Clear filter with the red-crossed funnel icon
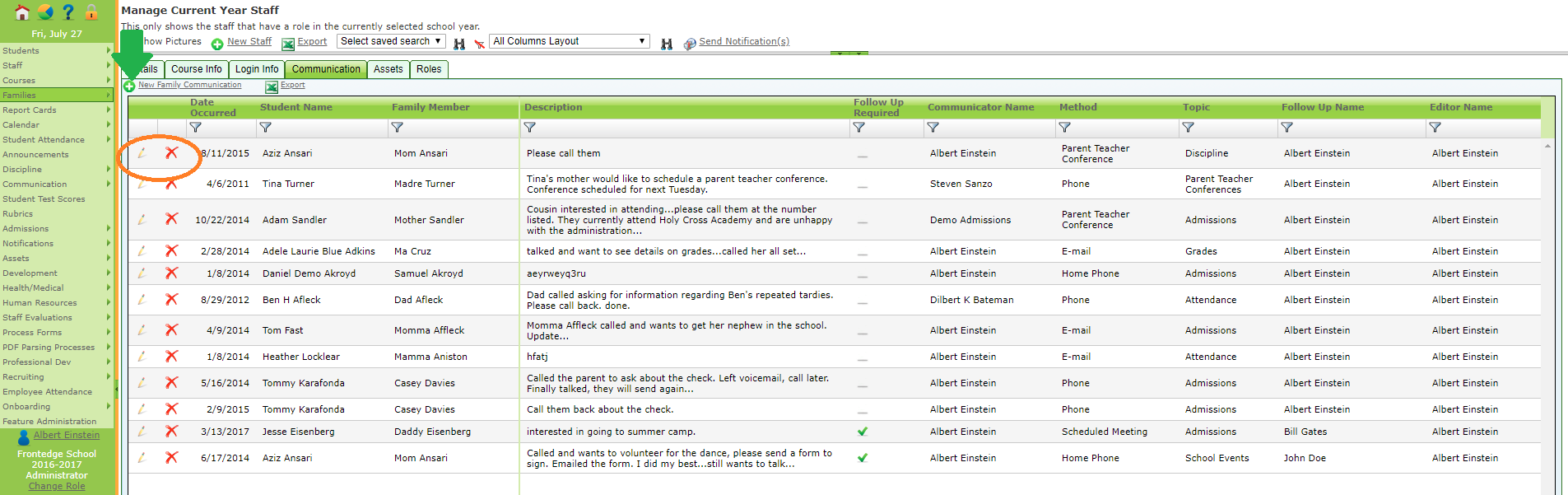The image size is (1568, 495). pos(479,44)
